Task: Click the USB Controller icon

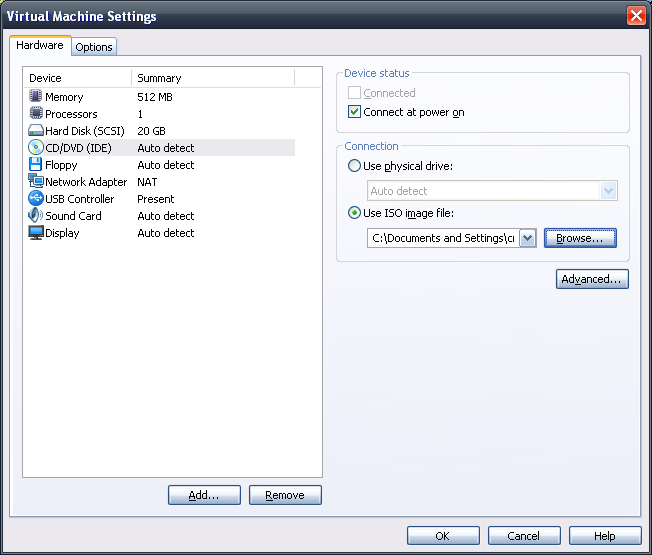Action: click(36, 198)
